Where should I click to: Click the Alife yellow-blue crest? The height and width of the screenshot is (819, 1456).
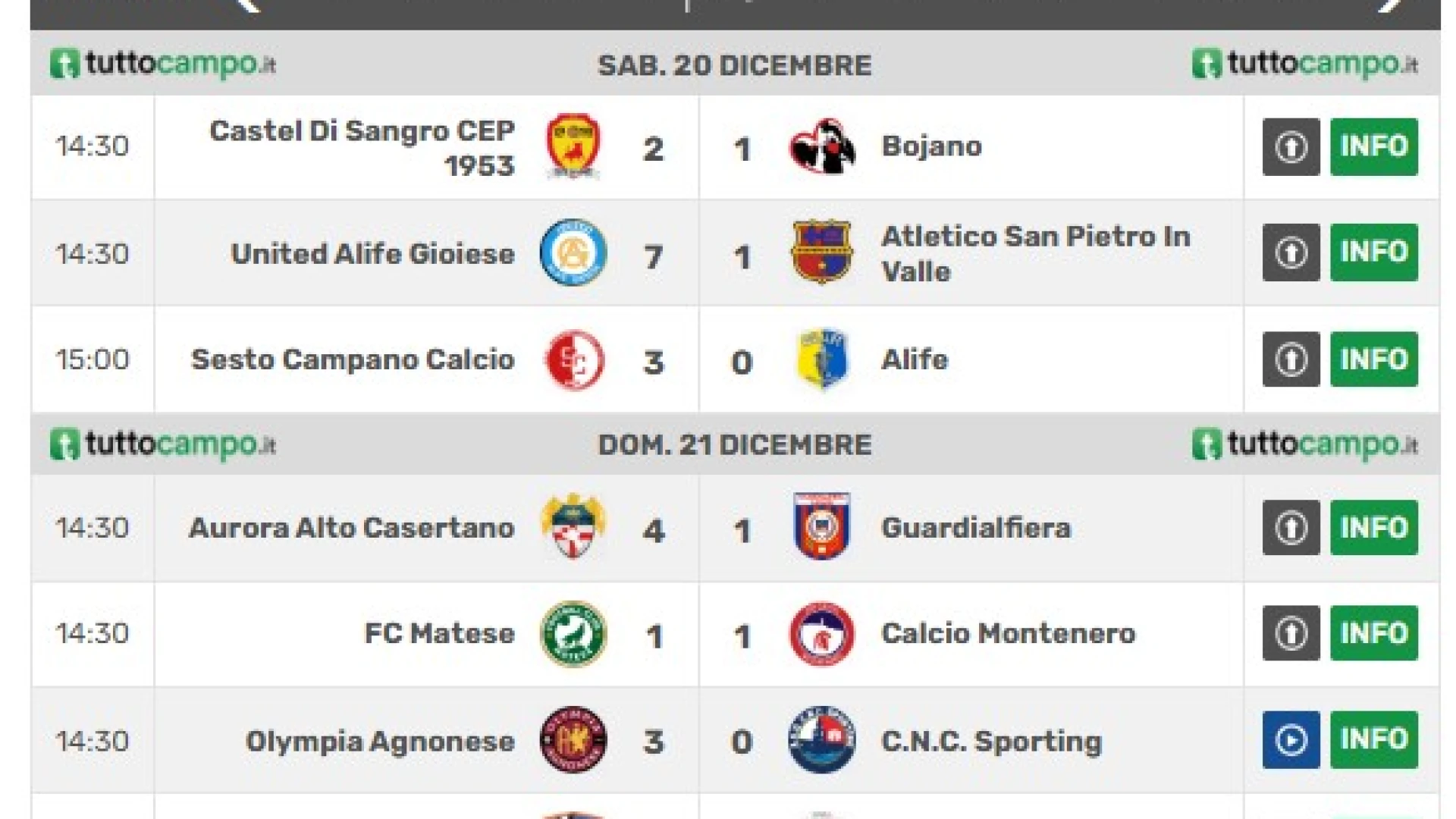(822, 360)
